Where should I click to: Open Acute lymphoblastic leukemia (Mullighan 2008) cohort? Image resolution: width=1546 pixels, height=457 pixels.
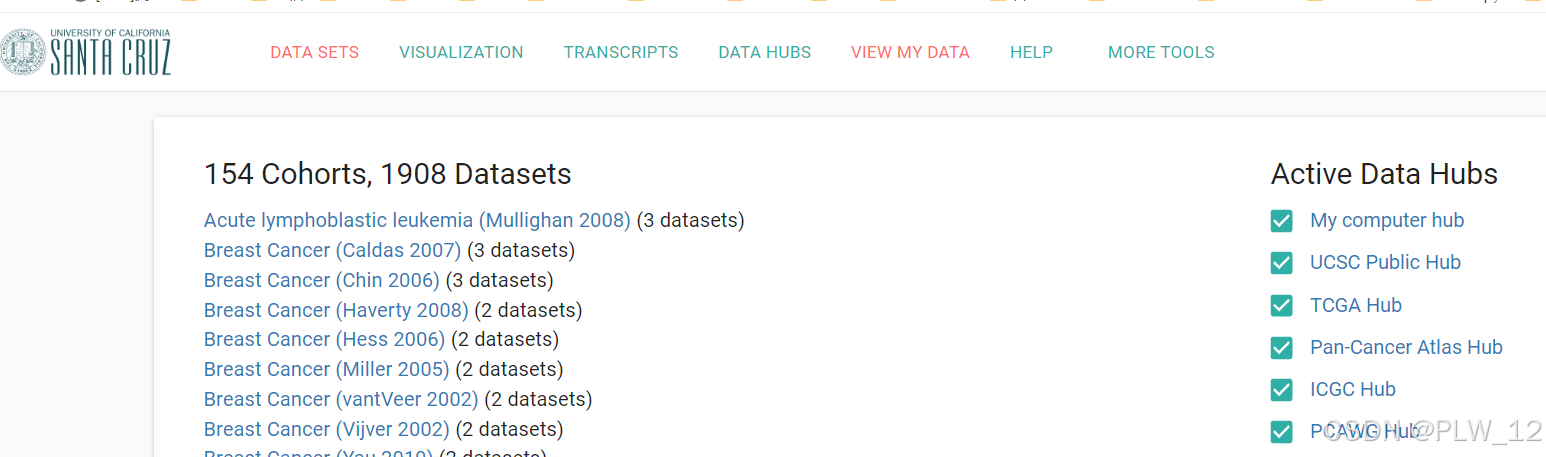pyautogui.click(x=417, y=220)
